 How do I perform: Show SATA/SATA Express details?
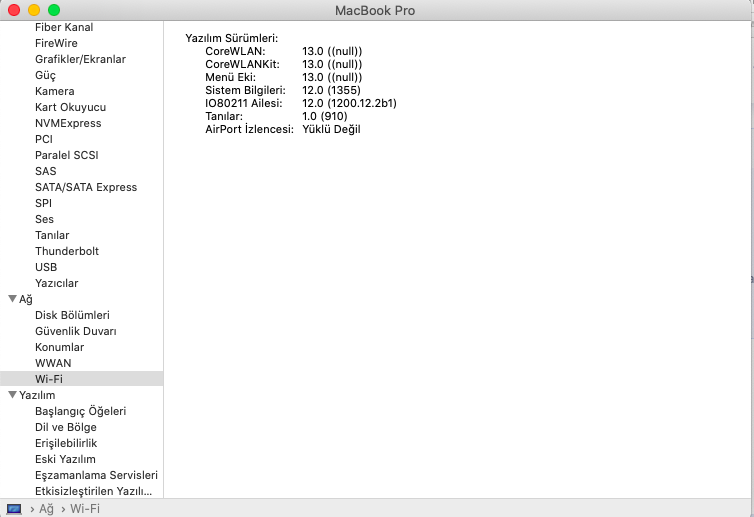pos(86,187)
